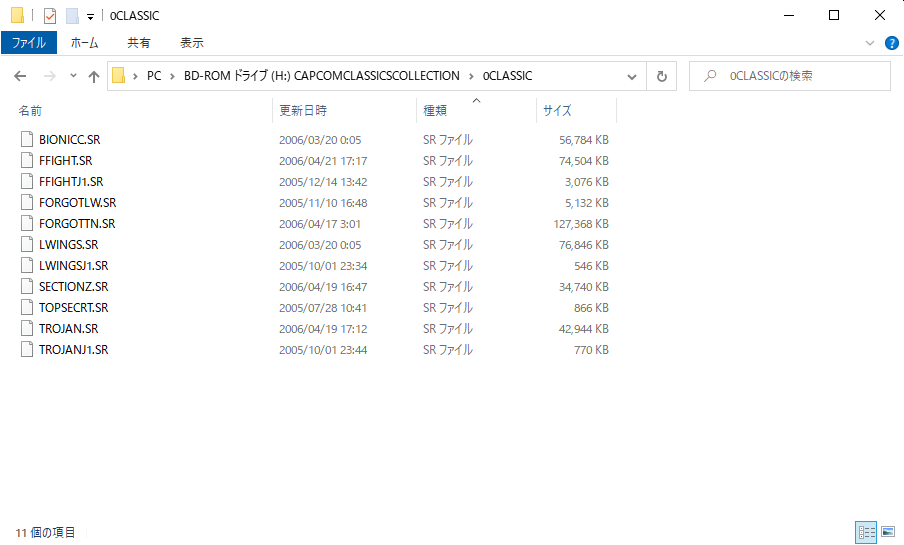Click the New Folder quick access icon

point(72,16)
